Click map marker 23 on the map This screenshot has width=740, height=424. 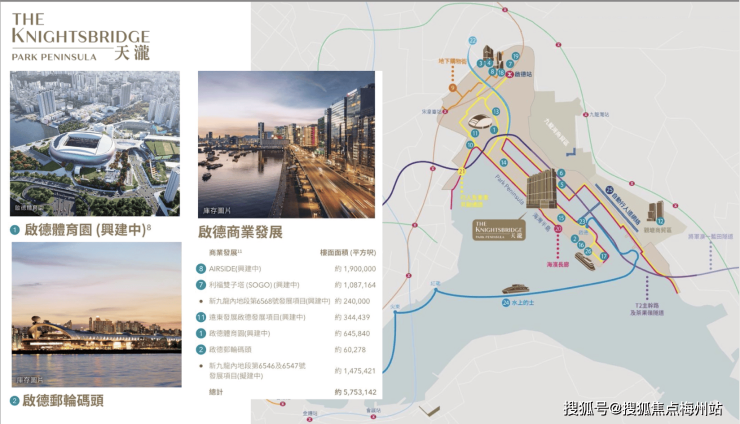(582, 222)
